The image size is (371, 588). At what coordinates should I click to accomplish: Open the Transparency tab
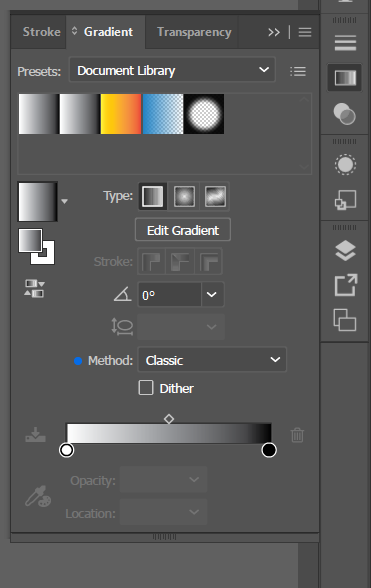(x=194, y=32)
